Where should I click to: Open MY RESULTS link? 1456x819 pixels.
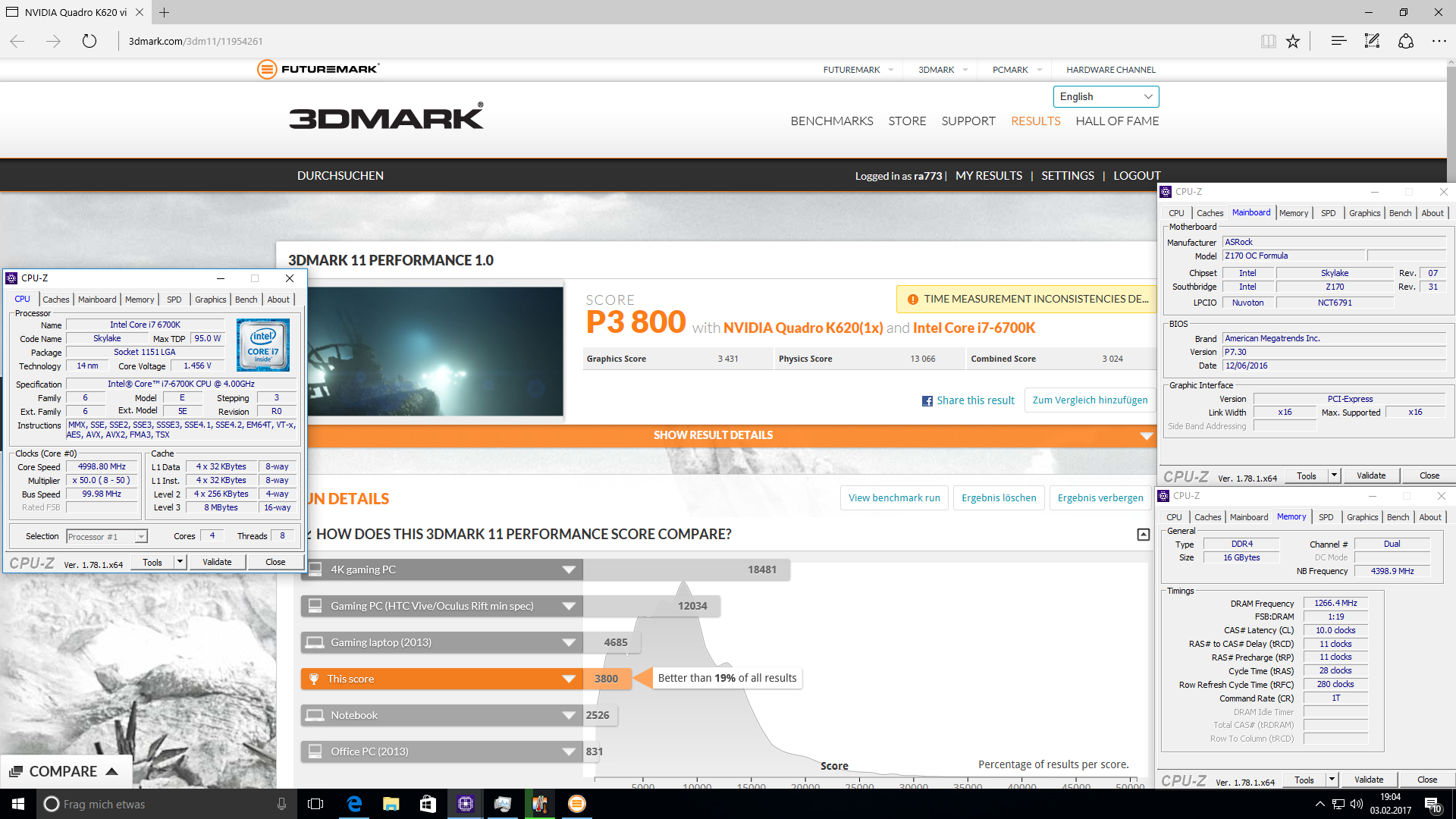point(988,176)
